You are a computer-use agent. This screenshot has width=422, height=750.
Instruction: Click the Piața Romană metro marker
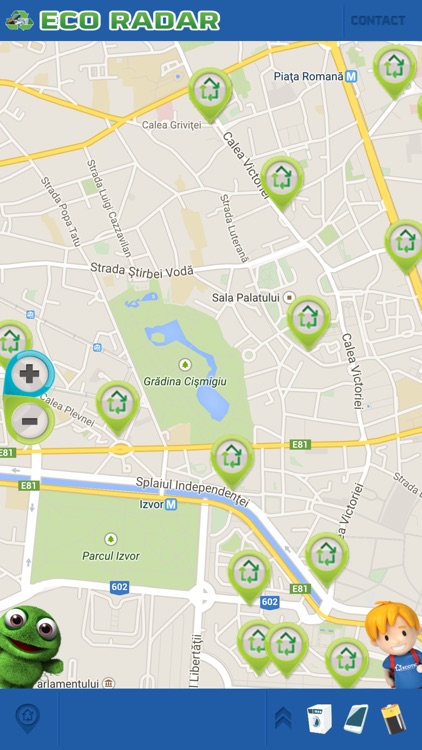(352, 76)
